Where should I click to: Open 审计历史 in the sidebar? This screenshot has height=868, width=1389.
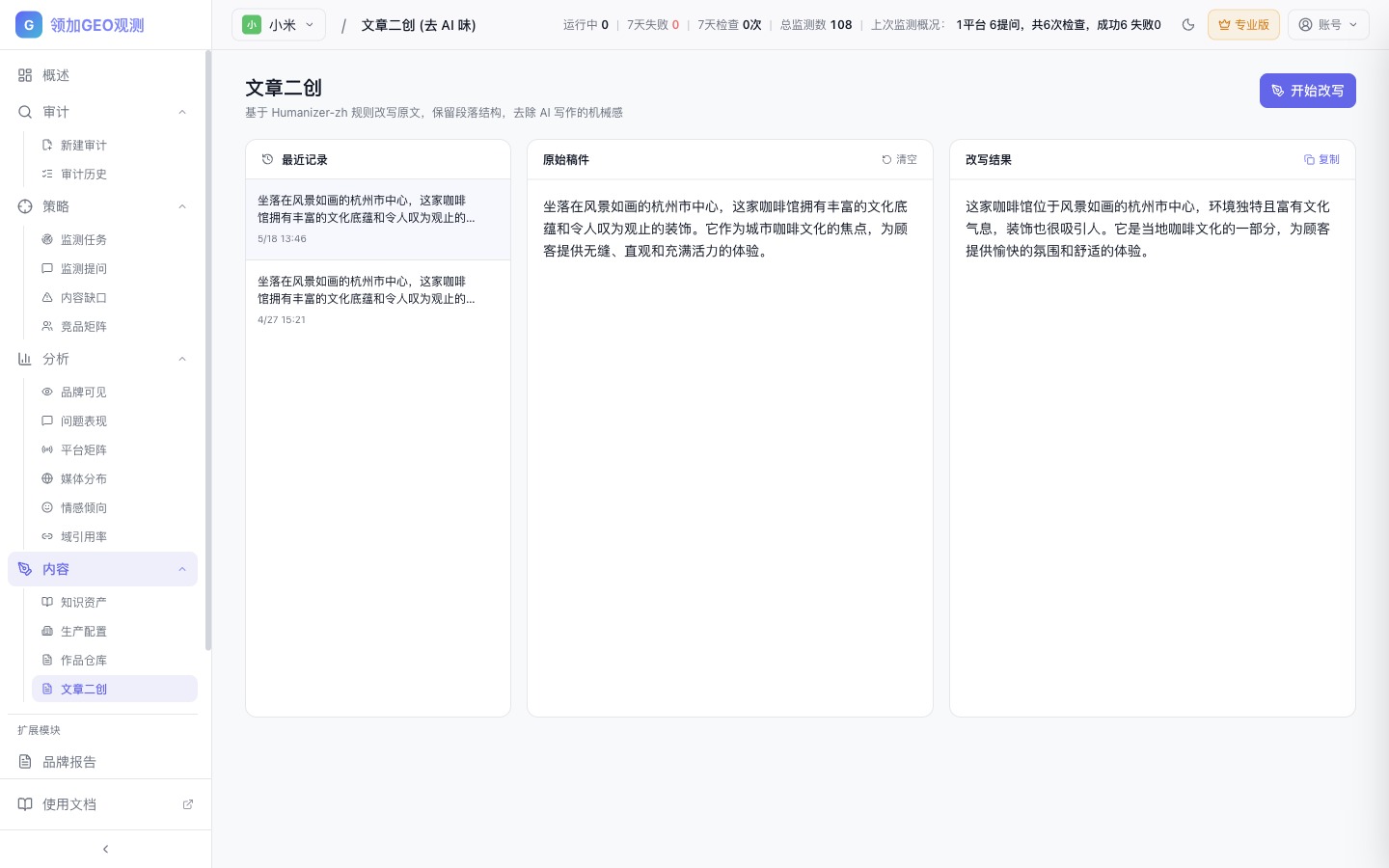pyautogui.click(x=114, y=174)
